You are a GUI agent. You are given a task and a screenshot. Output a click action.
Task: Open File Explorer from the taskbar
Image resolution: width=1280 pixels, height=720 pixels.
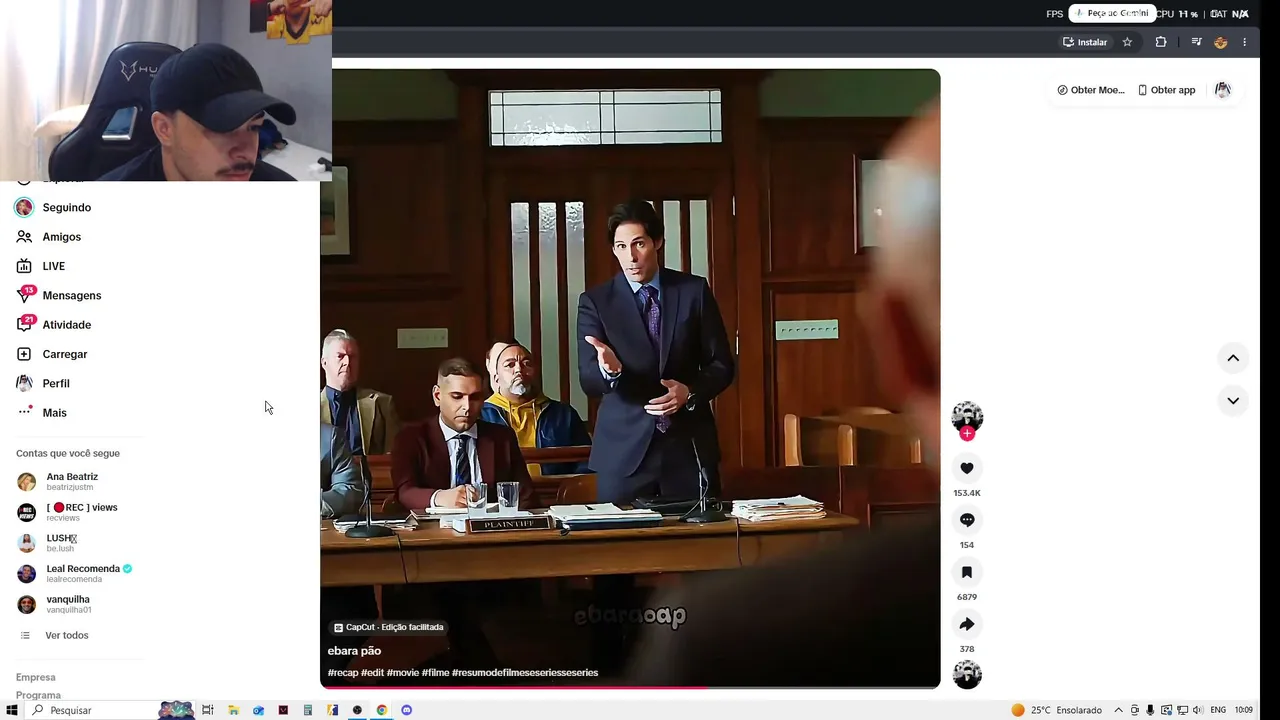(233, 710)
